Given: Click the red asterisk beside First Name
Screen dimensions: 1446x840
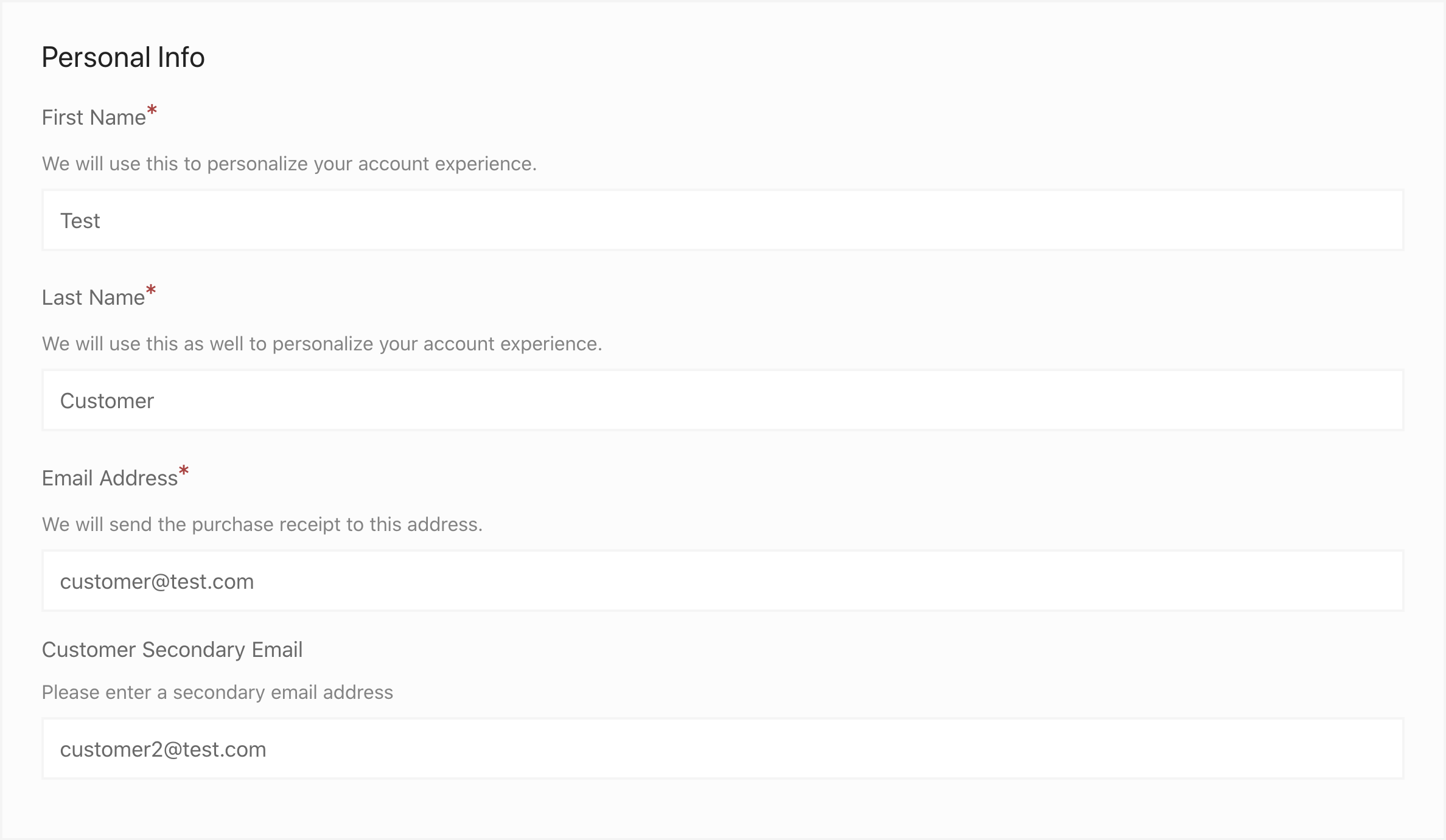Looking at the screenshot, I should click(152, 111).
